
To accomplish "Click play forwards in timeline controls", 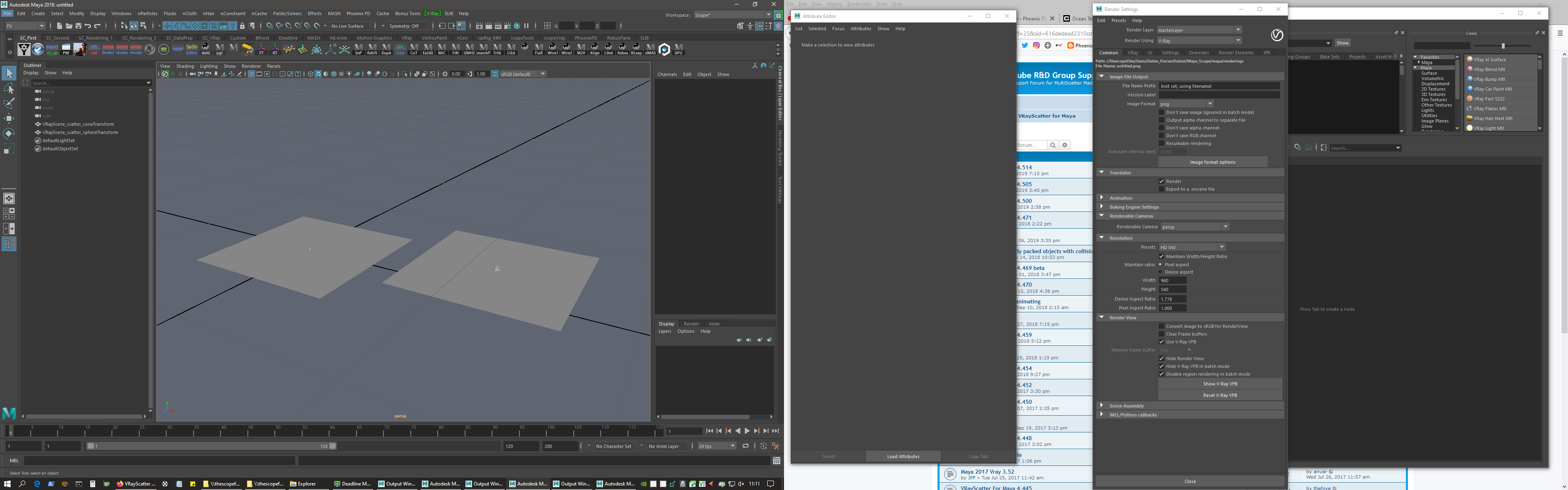I will (x=747, y=431).
